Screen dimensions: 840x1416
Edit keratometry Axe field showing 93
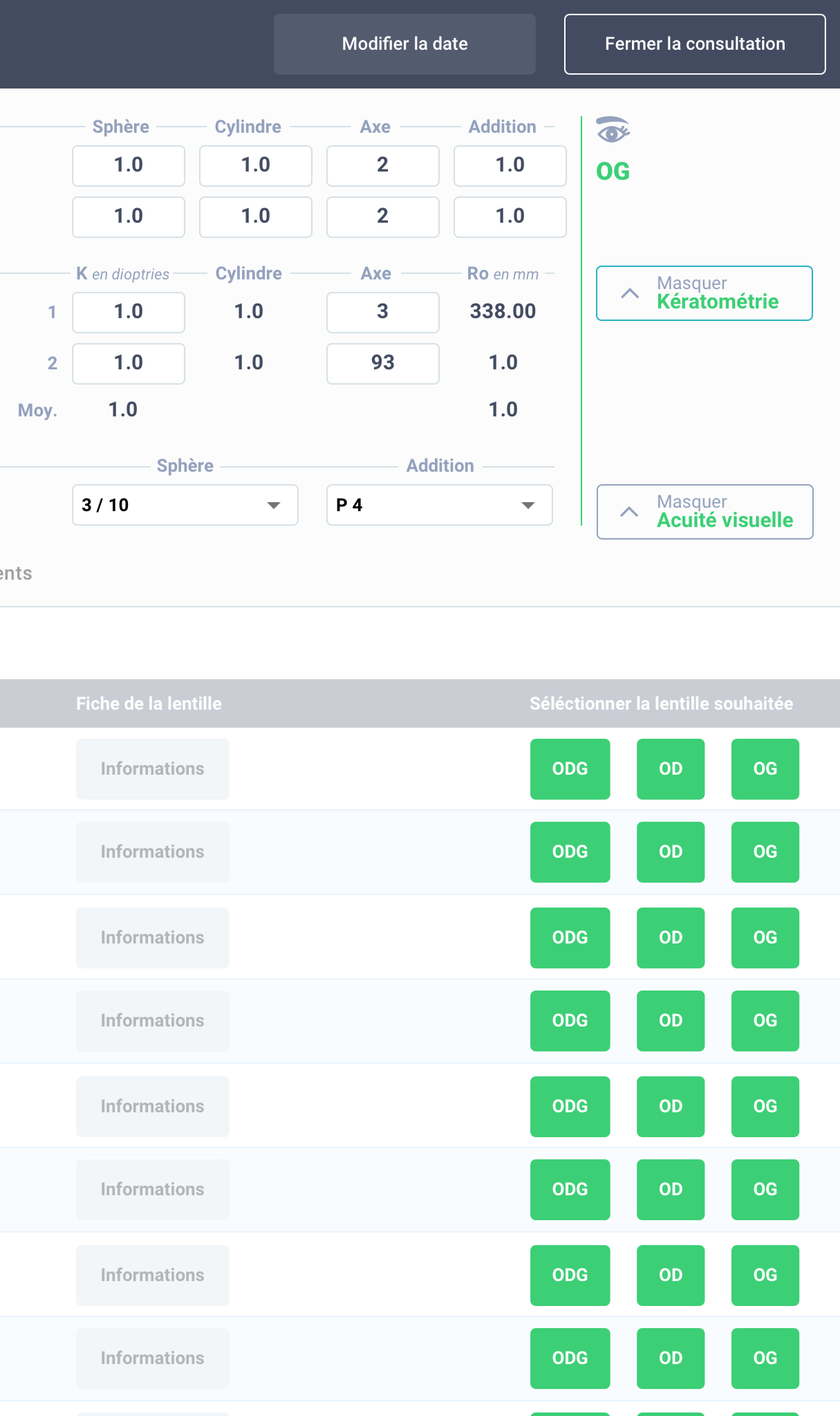(383, 364)
